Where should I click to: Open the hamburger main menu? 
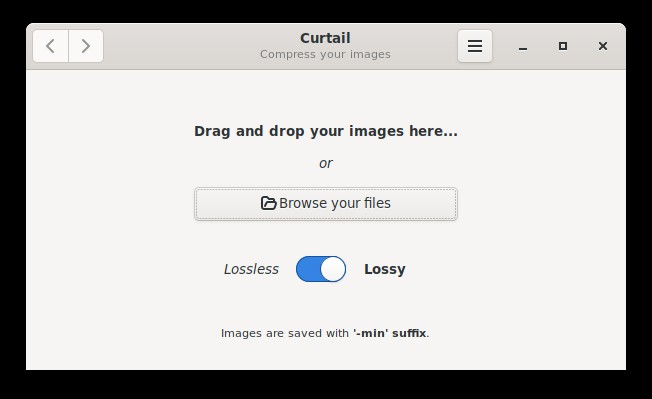tap(475, 46)
